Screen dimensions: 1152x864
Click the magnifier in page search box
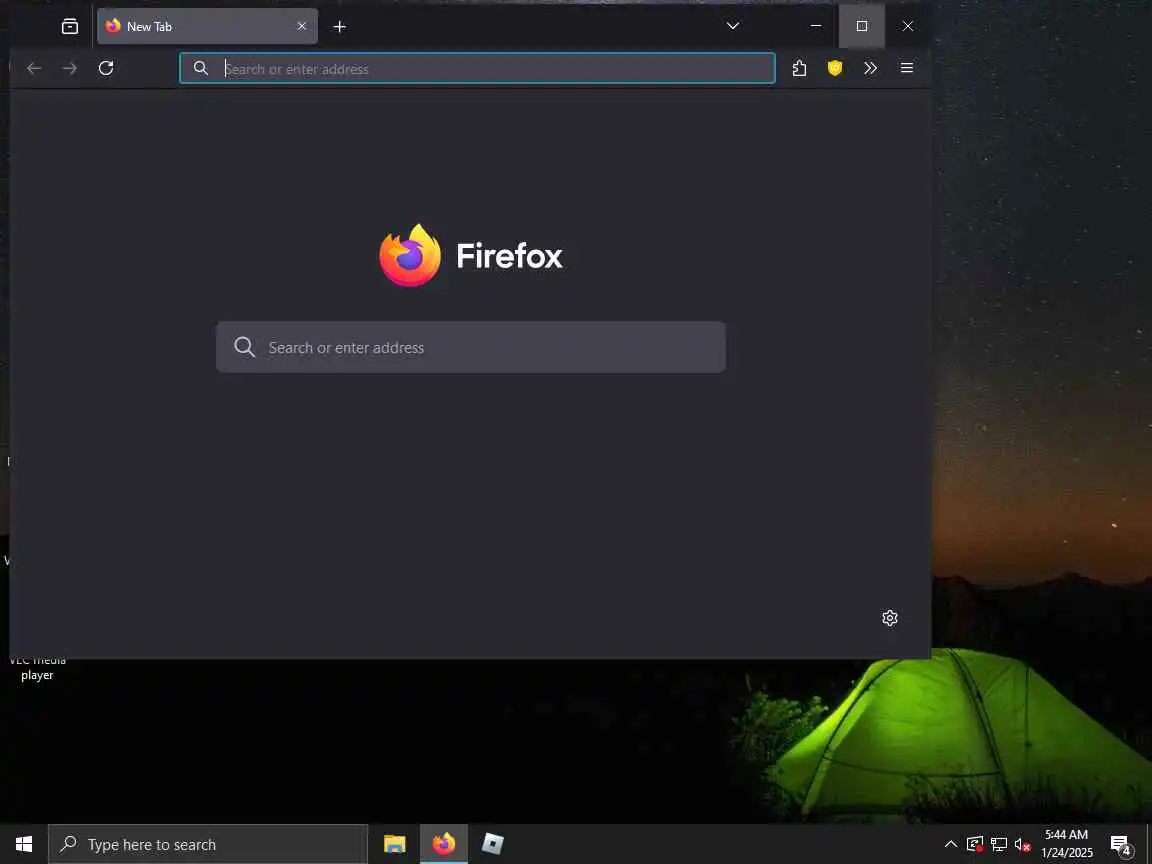tap(245, 347)
